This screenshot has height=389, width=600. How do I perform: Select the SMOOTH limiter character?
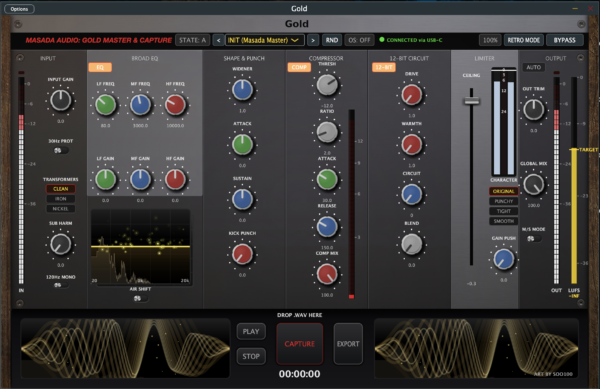pyautogui.click(x=504, y=221)
